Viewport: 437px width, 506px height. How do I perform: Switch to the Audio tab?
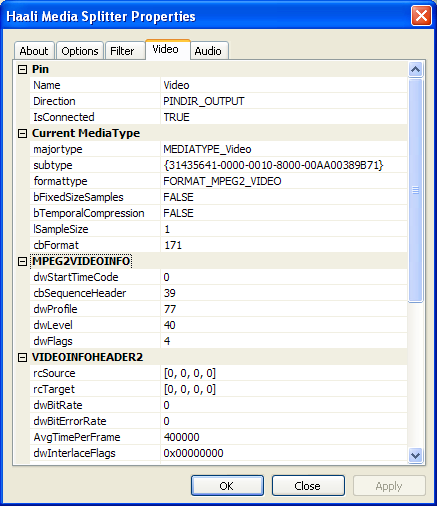209,51
